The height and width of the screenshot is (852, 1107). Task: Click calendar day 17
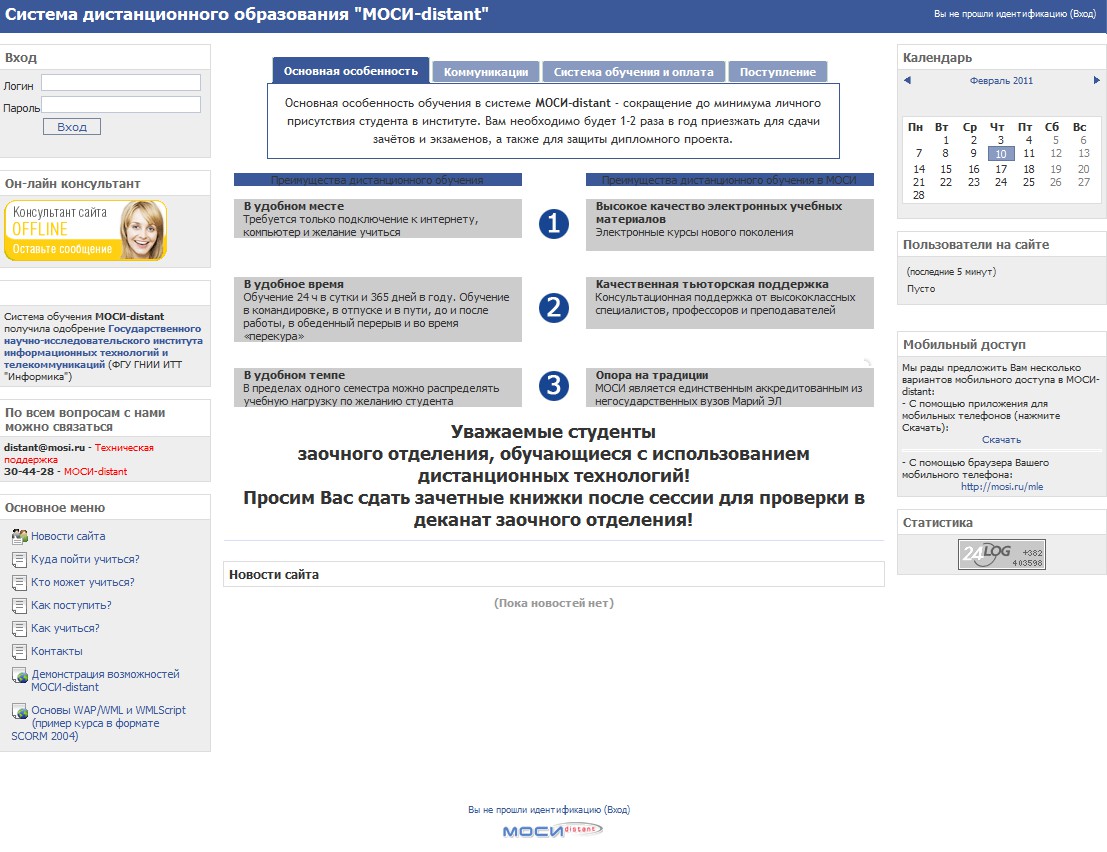point(1001,169)
